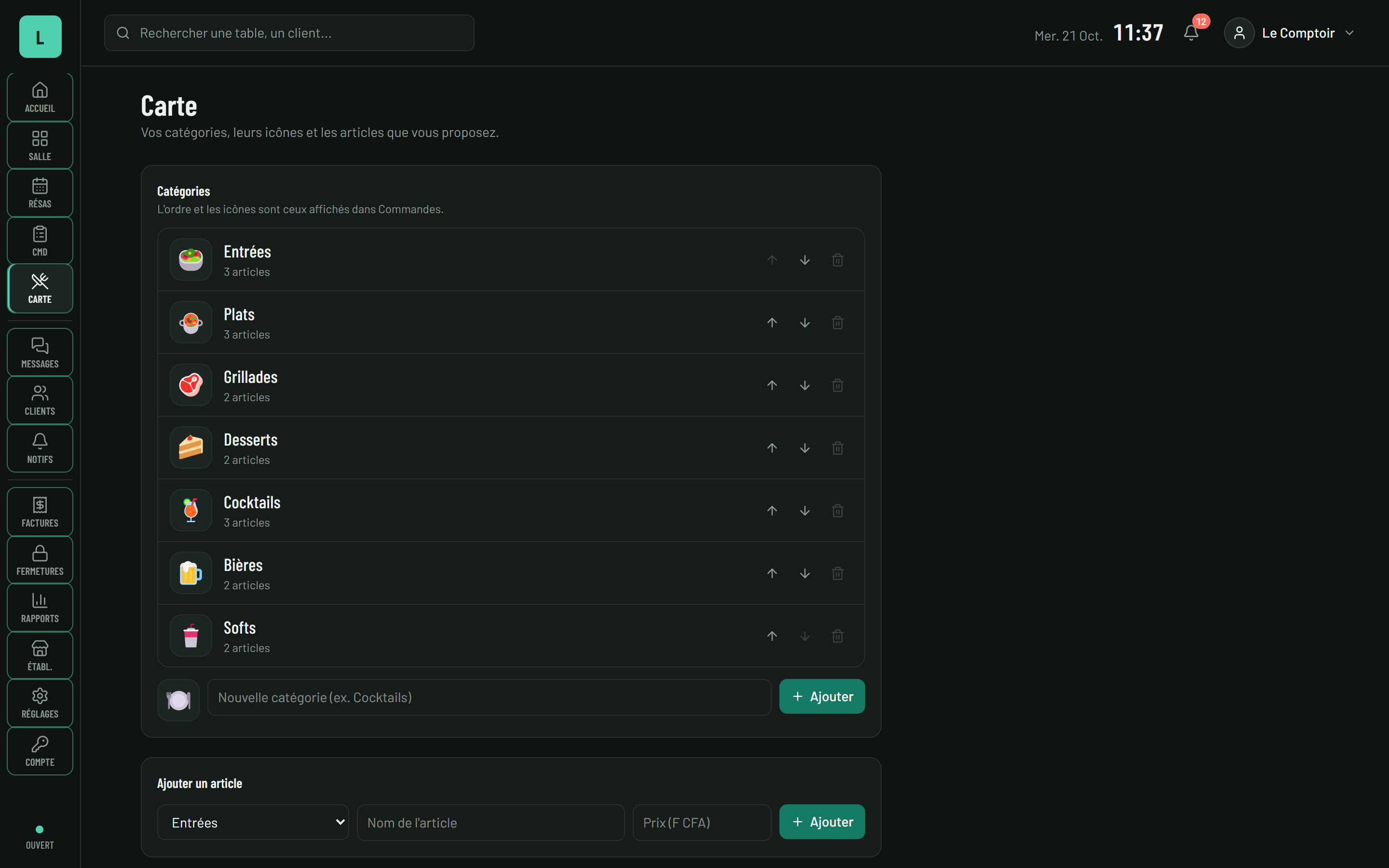This screenshot has height=868, width=1389.
Task: Click Ajouter to add new category
Action: [x=822, y=696]
